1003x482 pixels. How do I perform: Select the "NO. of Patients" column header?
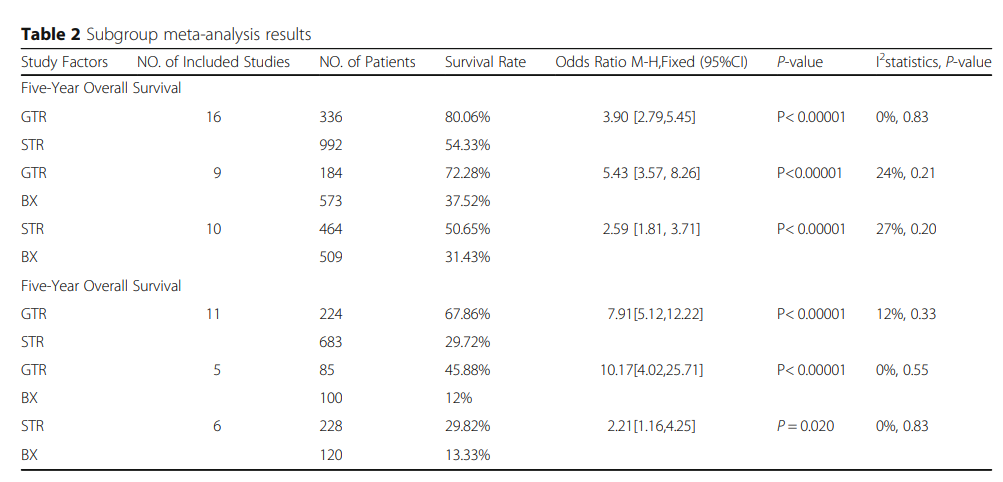367,62
